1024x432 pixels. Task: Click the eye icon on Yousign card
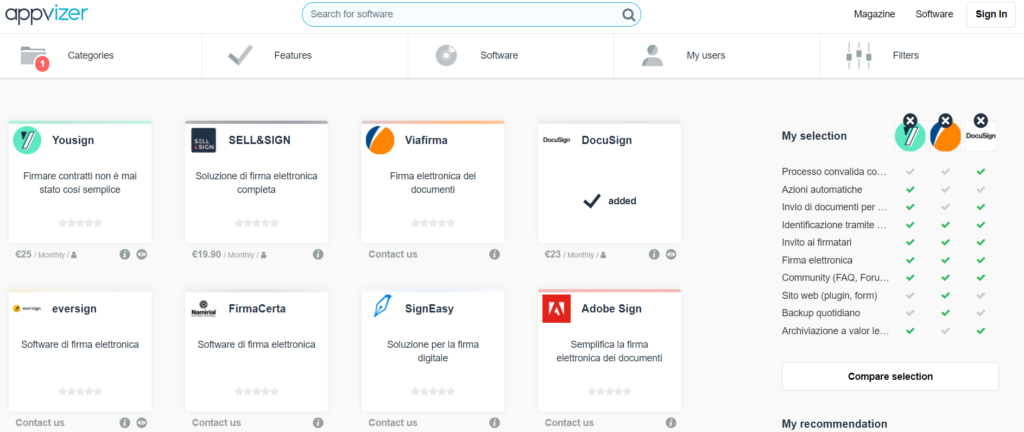pyautogui.click(x=142, y=255)
